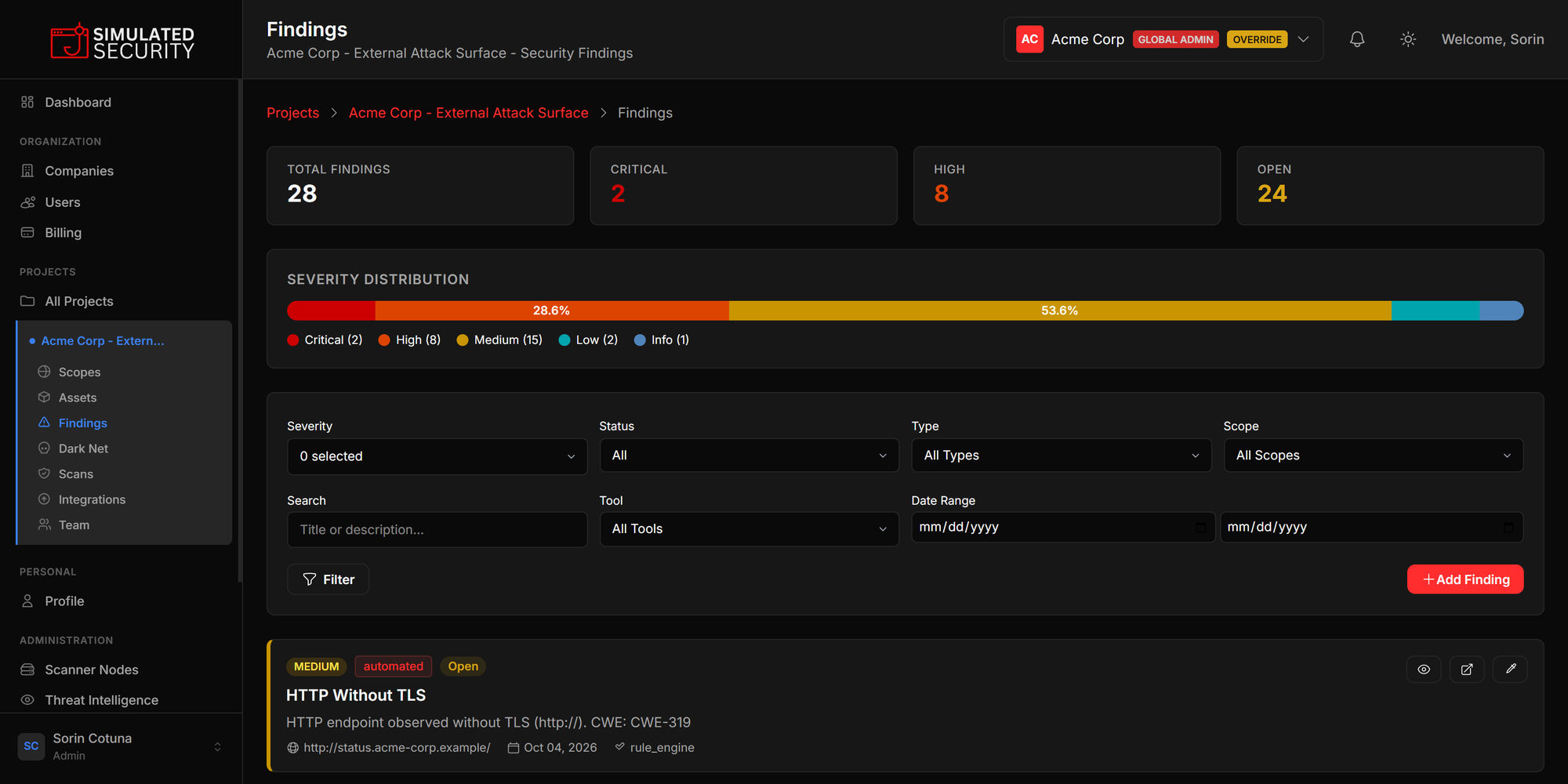
Task: Click the SC user avatar
Action: point(31,746)
